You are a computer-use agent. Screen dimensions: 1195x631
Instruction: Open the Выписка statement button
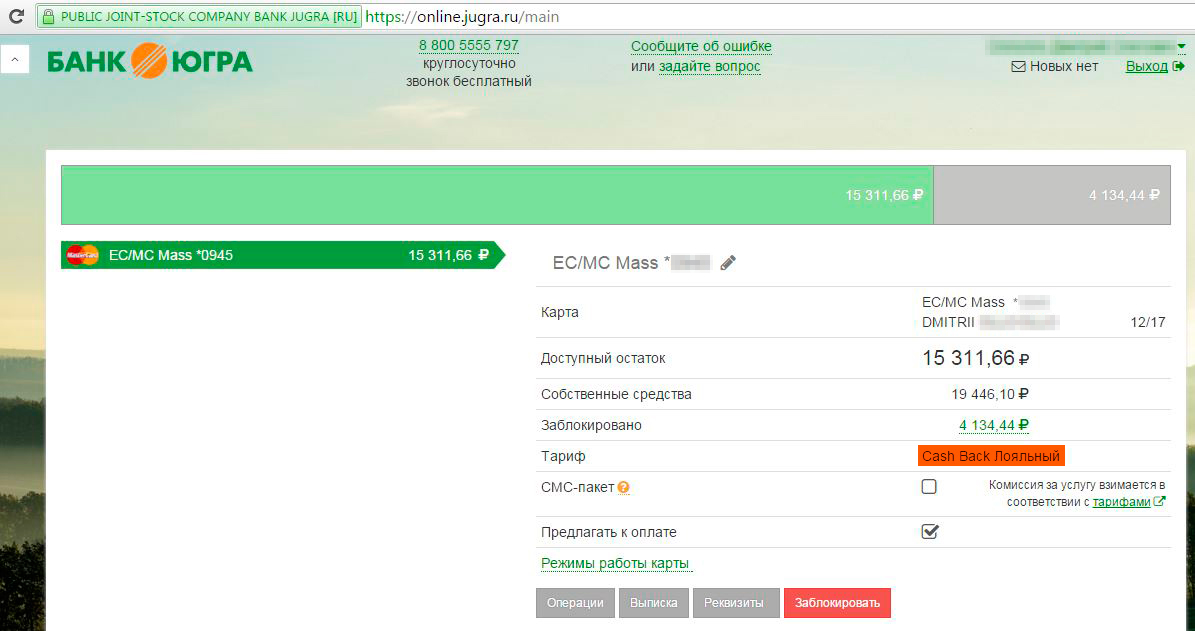tap(654, 603)
